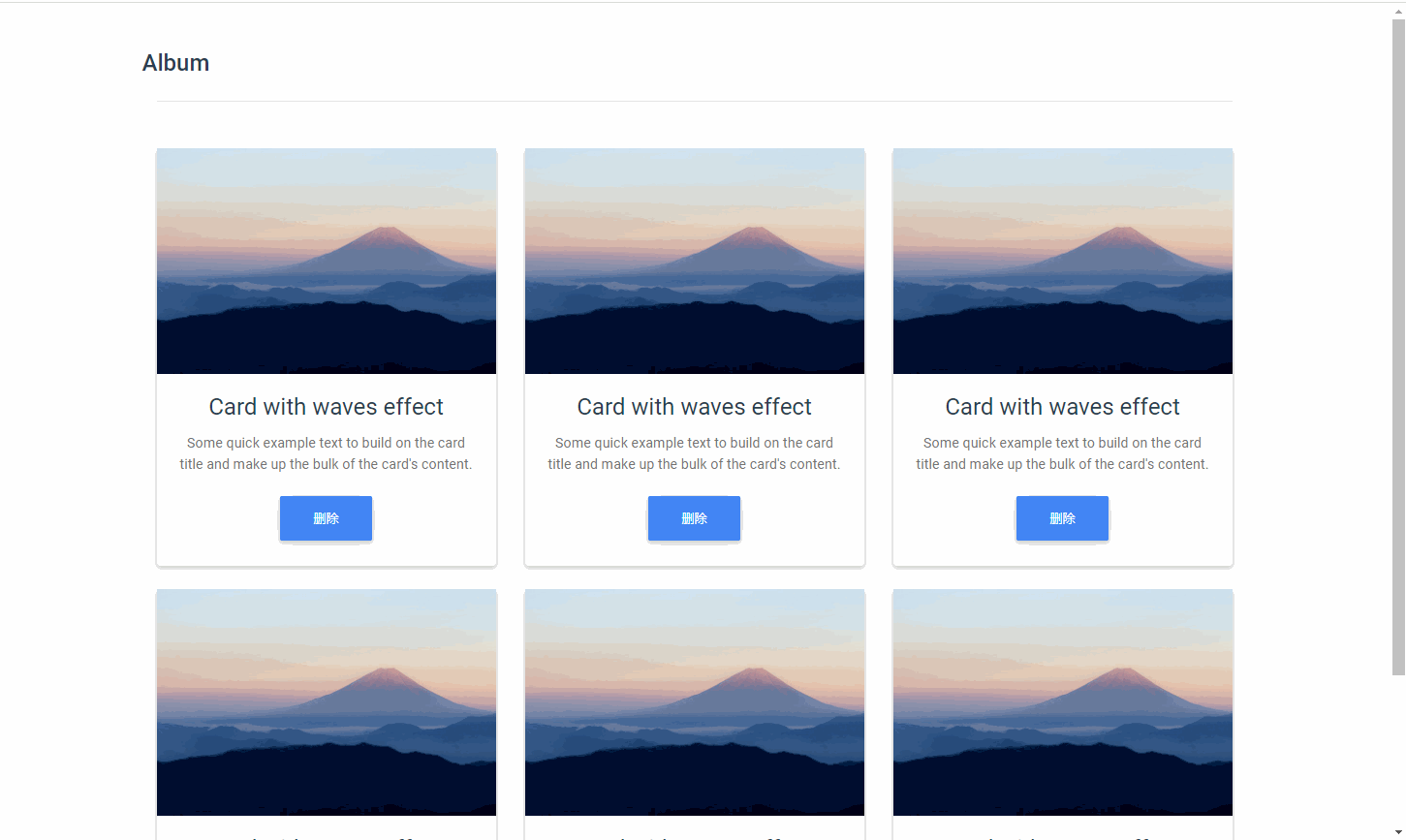Open the top-left Mount Fuji card image
1406x840 pixels.
(327, 261)
